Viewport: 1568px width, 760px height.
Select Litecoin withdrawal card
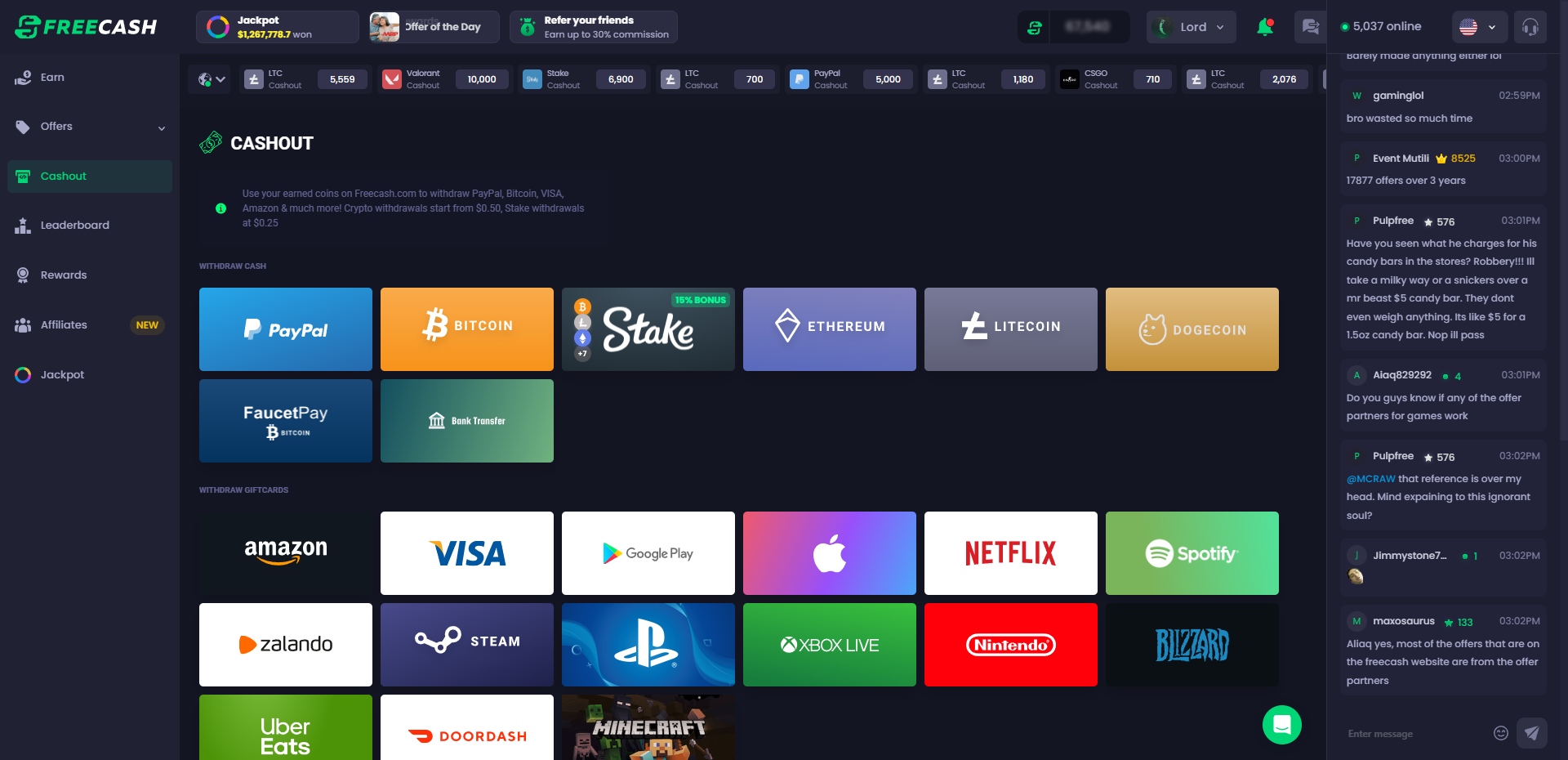click(x=1011, y=329)
